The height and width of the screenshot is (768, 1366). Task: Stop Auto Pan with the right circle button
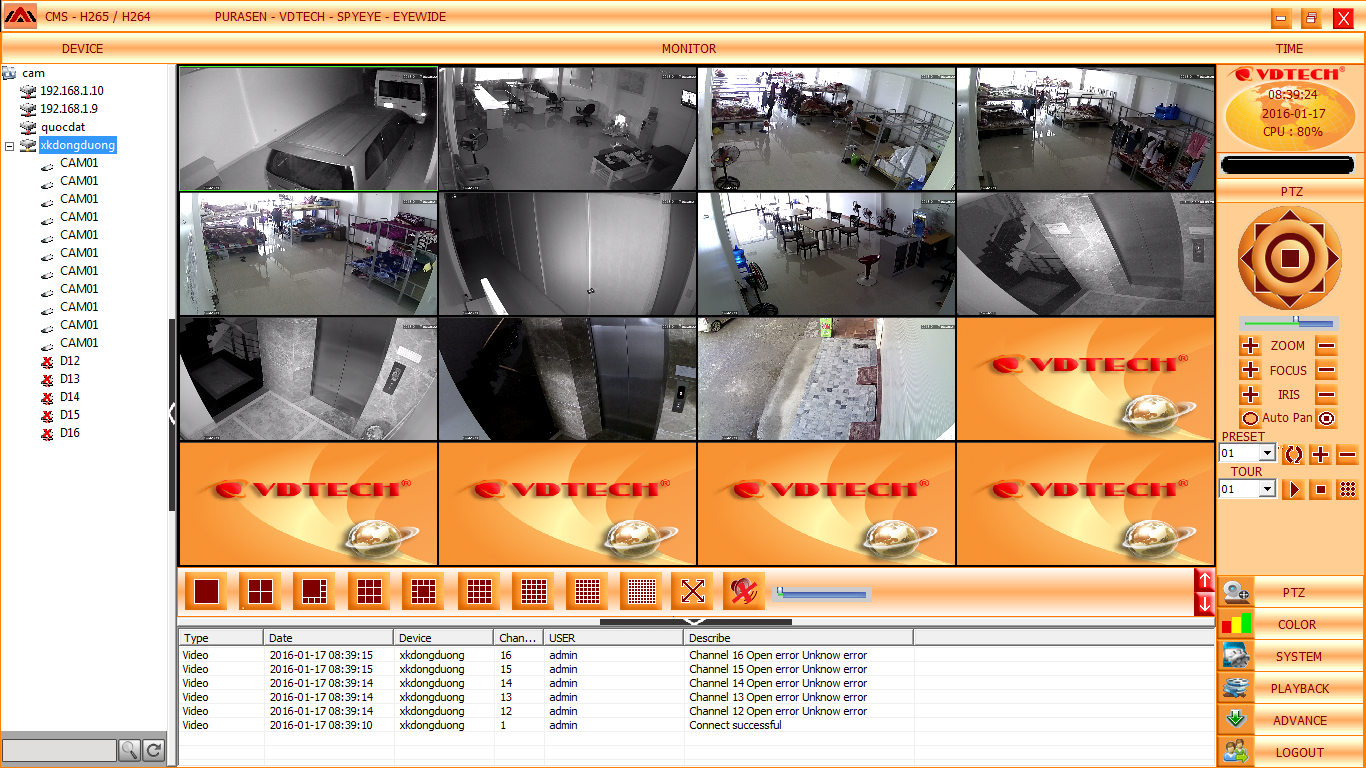click(1327, 418)
